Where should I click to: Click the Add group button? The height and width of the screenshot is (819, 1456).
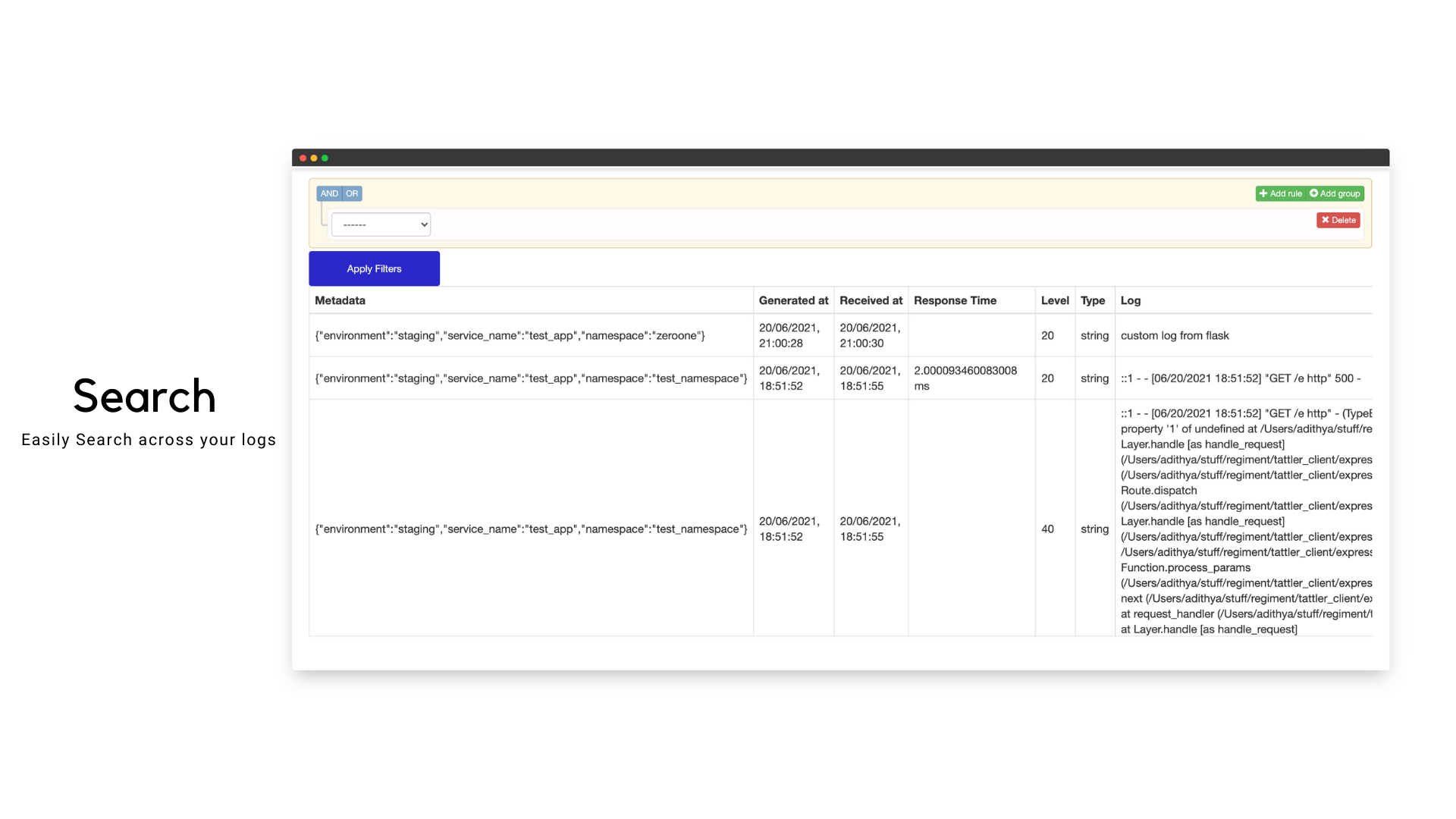coord(1335,193)
